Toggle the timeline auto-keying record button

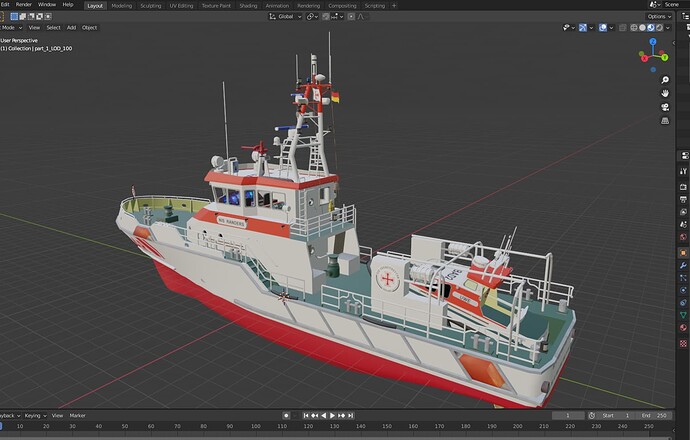click(x=286, y=415)
